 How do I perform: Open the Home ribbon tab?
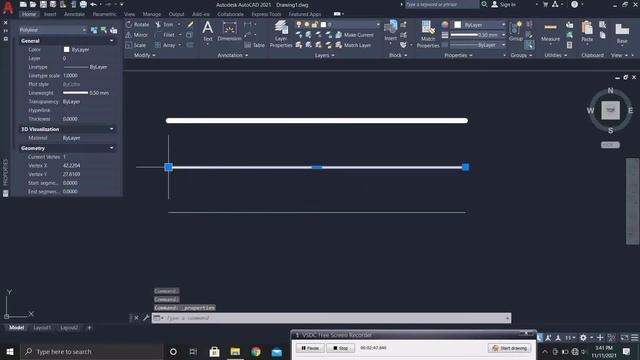click(x=29, y=14)
